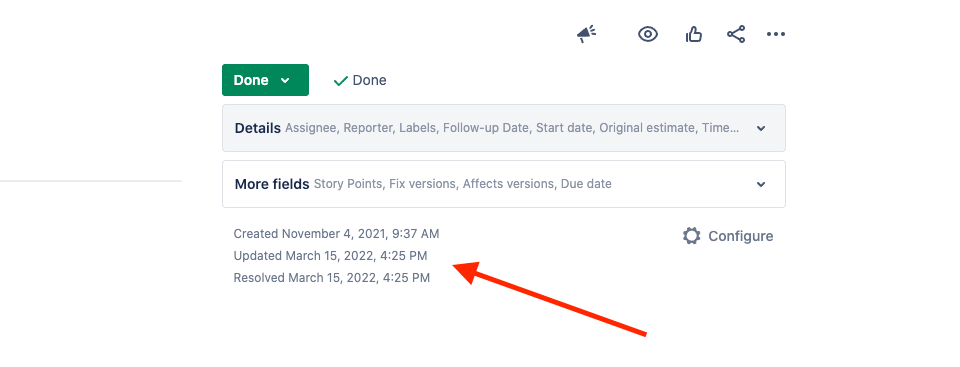Toggle the eye watch icon
Screen dimensions: 960x367
coord(648,34)
